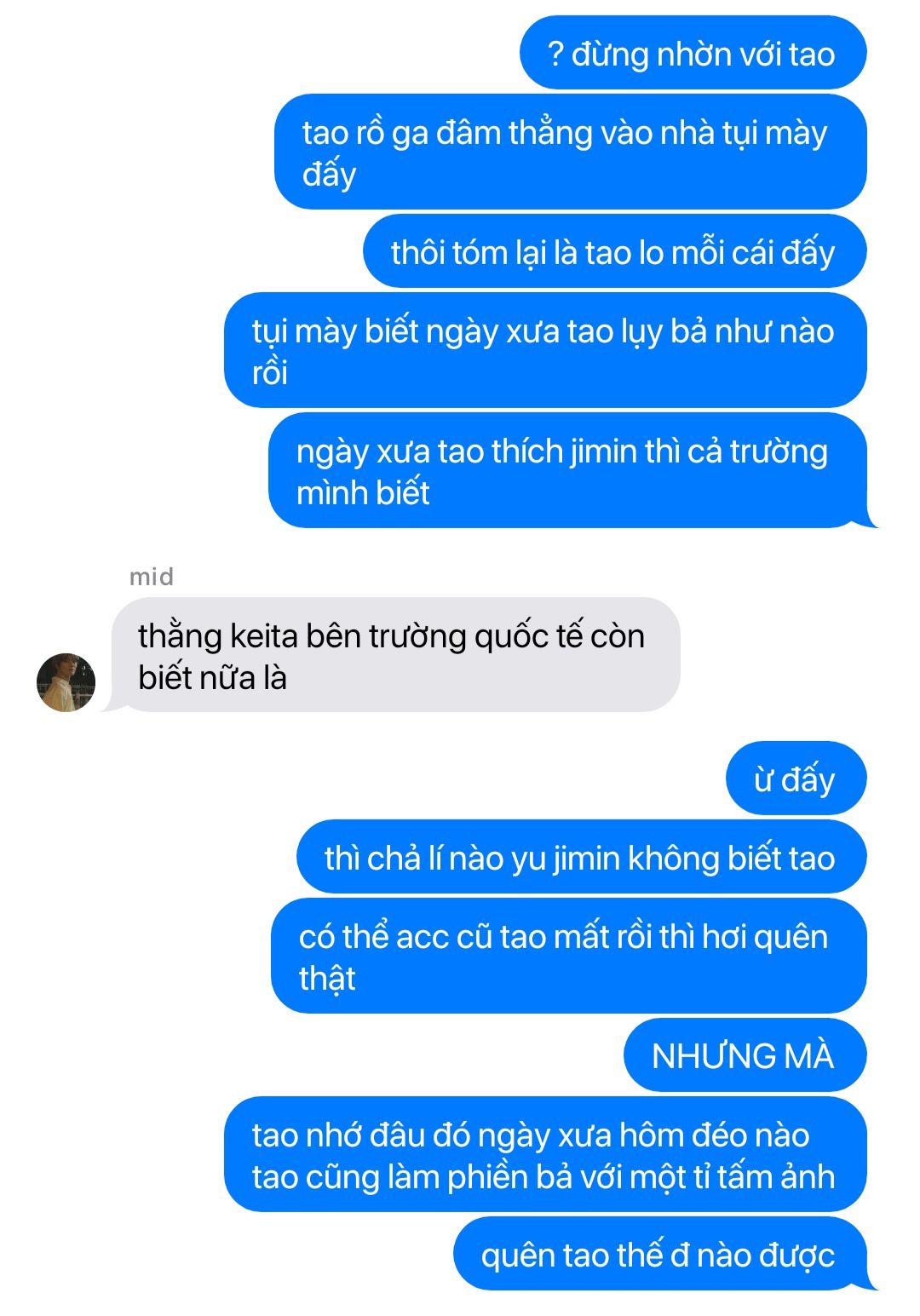Screen dimensions: 920x1316
Task: Select the '? đừng nhờn với tao' message bubble
Action: point(693,53)
